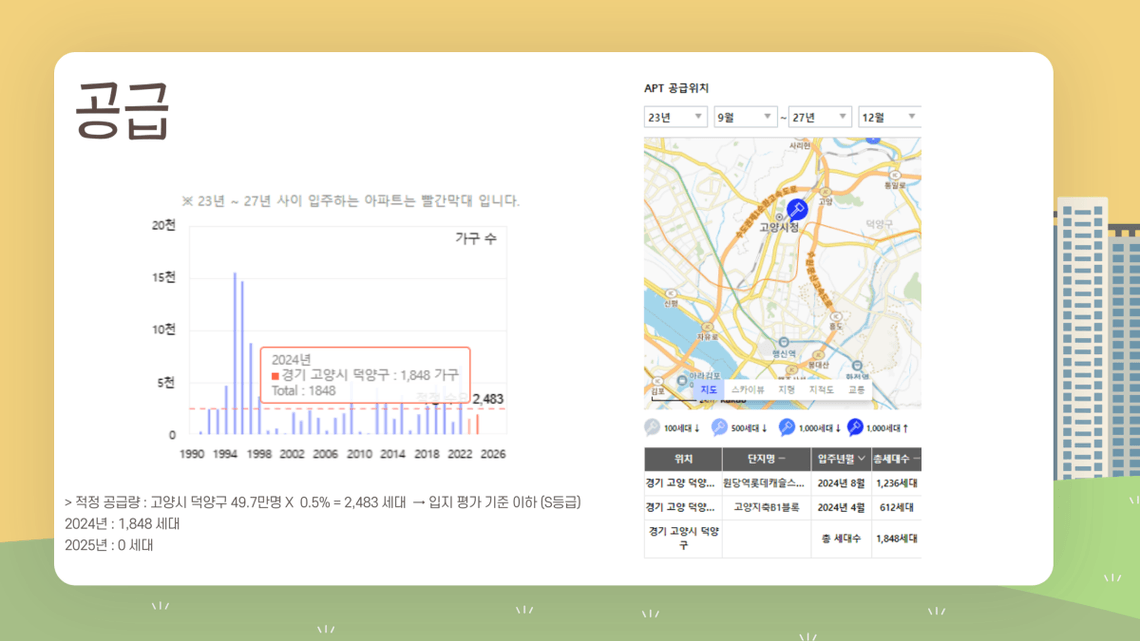The height and width of the screenshot is (641, 1140).
Task: Click the 공급 slide title
Action: coord(122,110)
